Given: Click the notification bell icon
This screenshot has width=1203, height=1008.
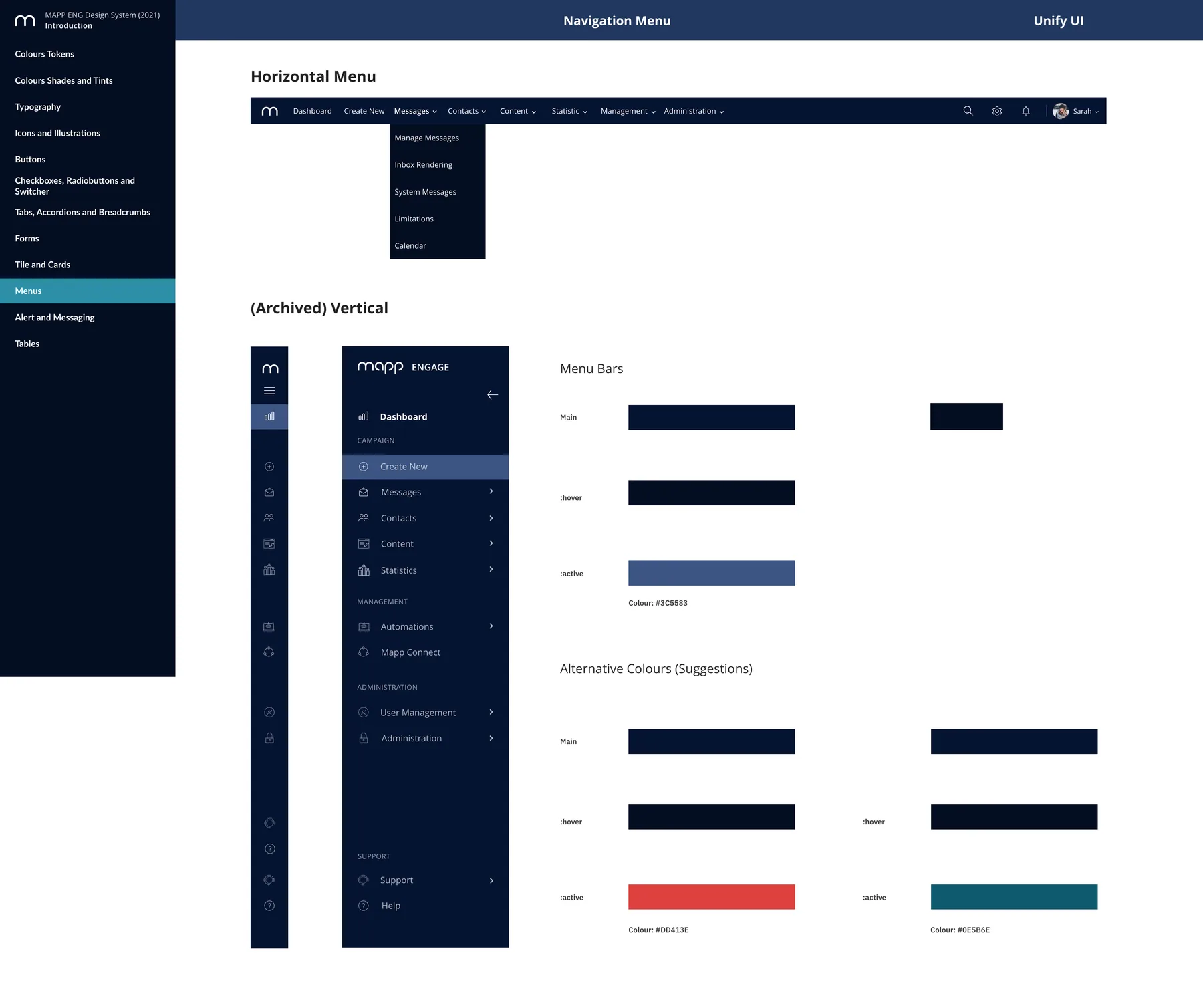Looking at the screenshot, I should [1026, 111].
